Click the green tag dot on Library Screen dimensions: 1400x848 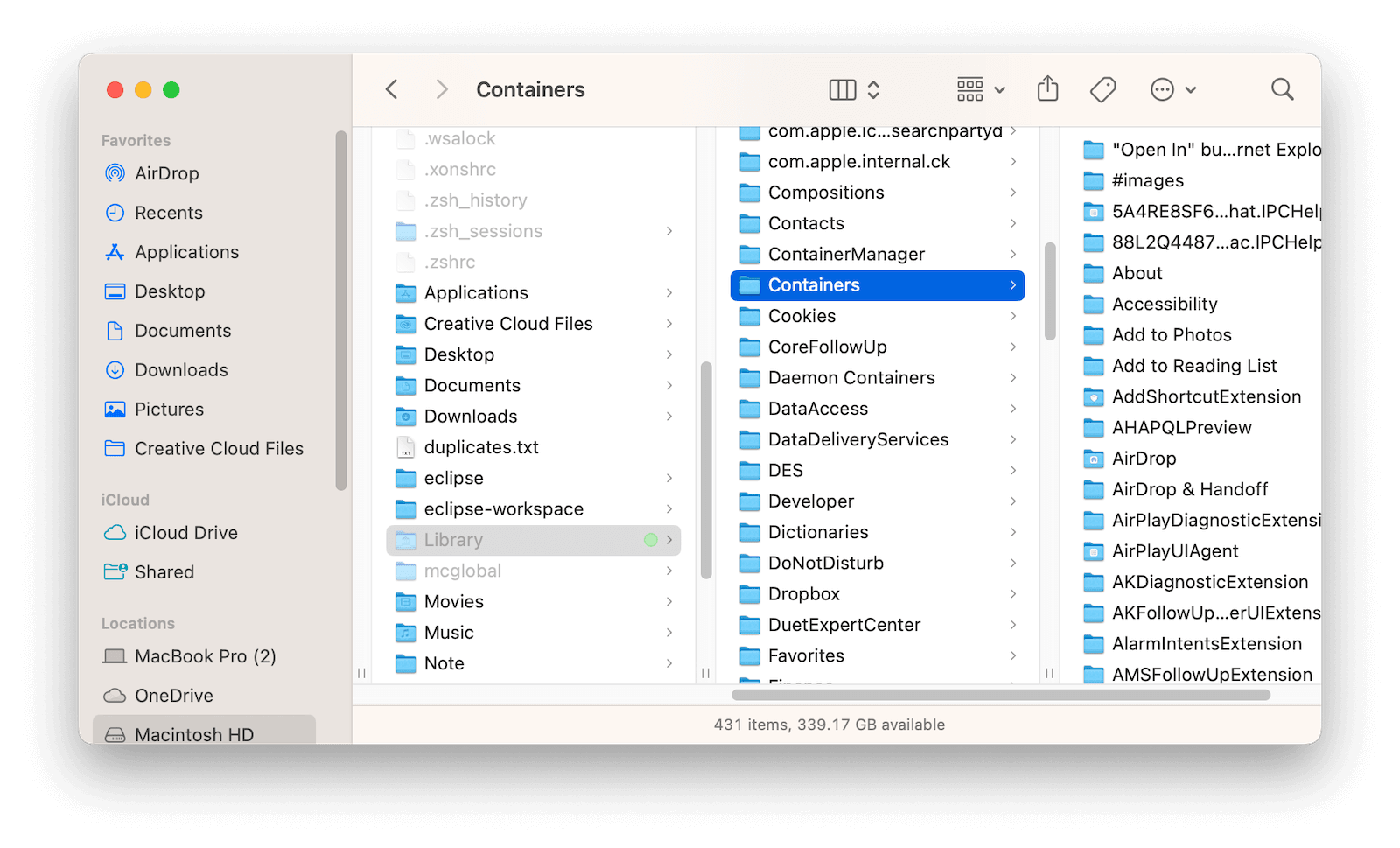coord(650,540)
